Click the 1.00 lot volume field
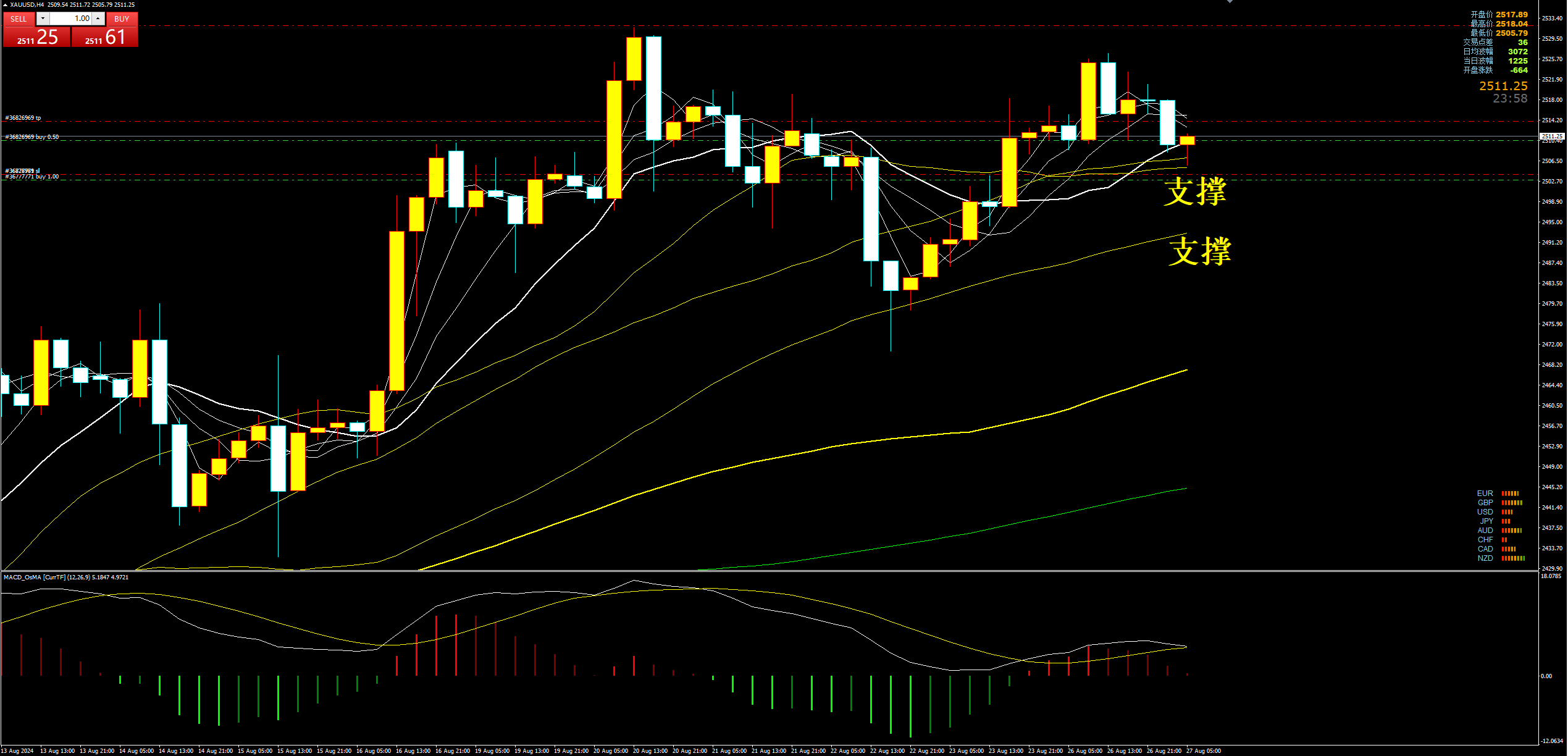 tap(70, 19)
